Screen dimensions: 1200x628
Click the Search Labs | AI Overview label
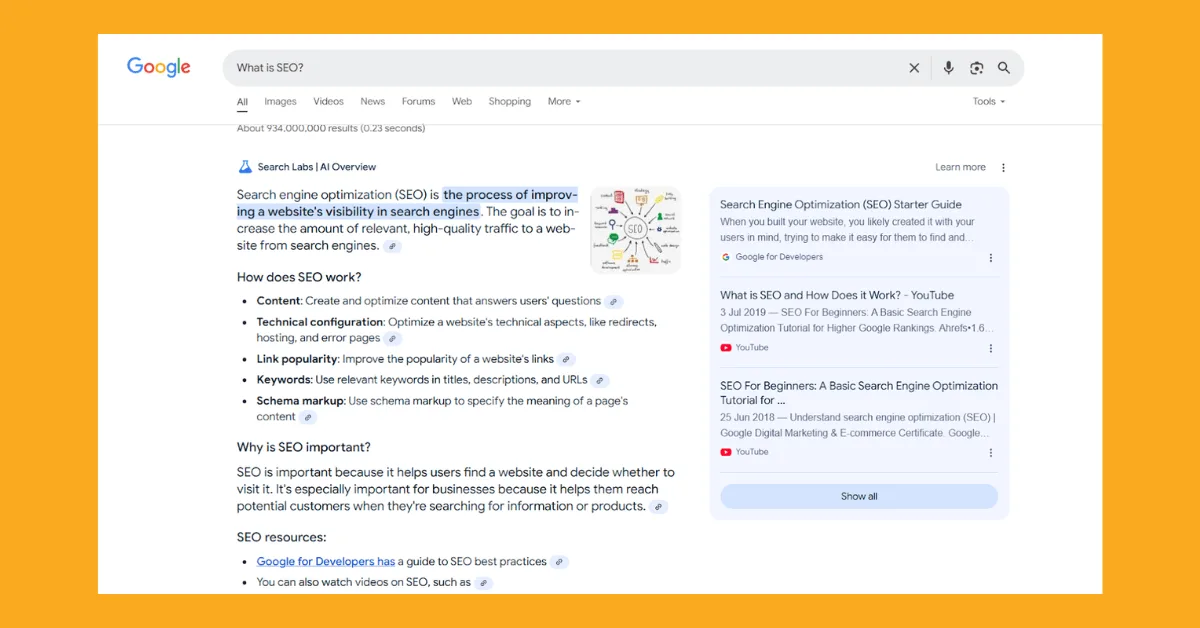click(316, 167)
